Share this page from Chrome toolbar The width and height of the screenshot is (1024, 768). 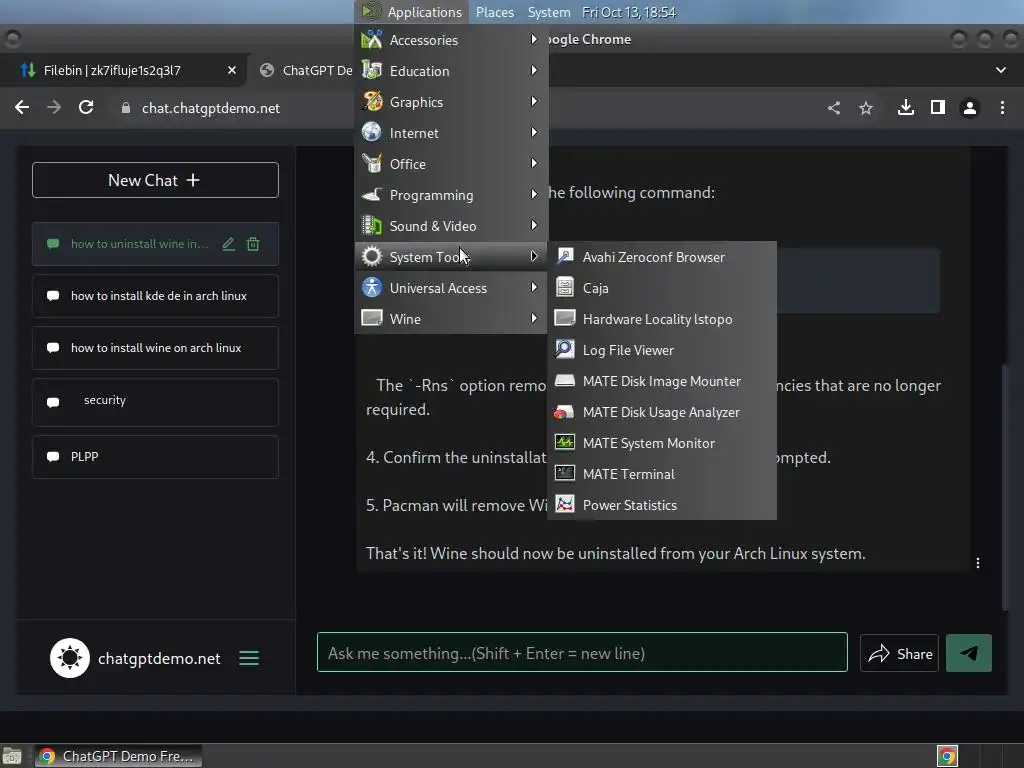coord(834,108)
